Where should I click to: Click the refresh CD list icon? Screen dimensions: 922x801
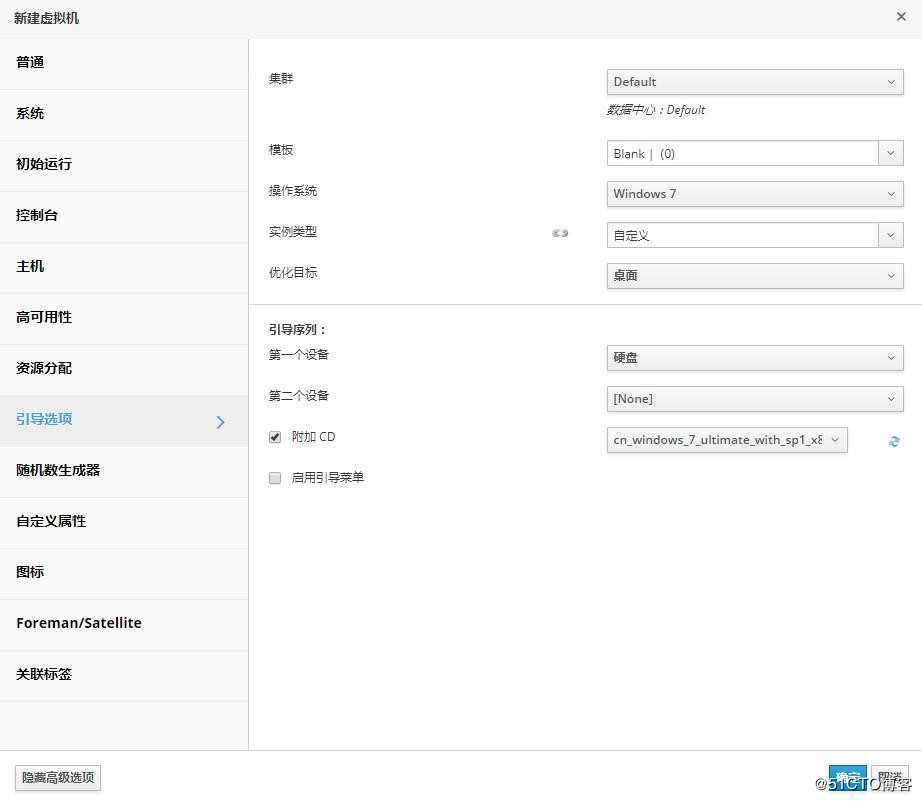(x=894, y=441)
